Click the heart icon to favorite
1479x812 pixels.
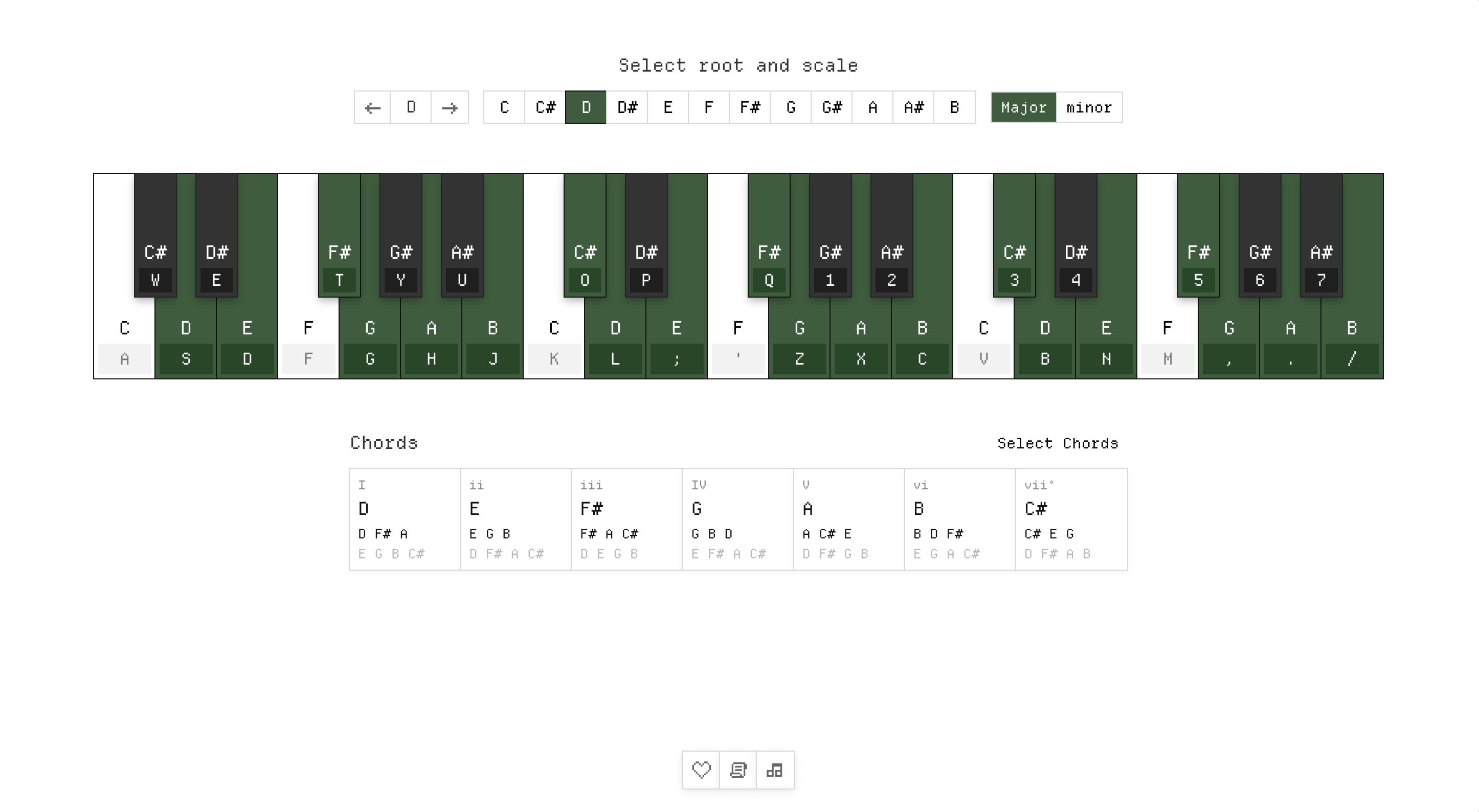point(702,770)
